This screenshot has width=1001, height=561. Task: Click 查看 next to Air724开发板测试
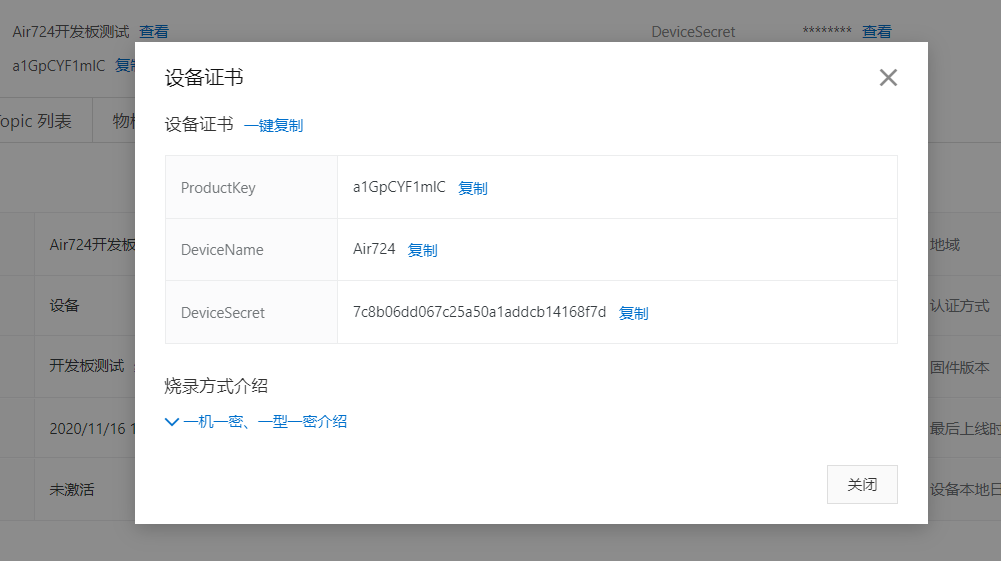pos(154,32)
